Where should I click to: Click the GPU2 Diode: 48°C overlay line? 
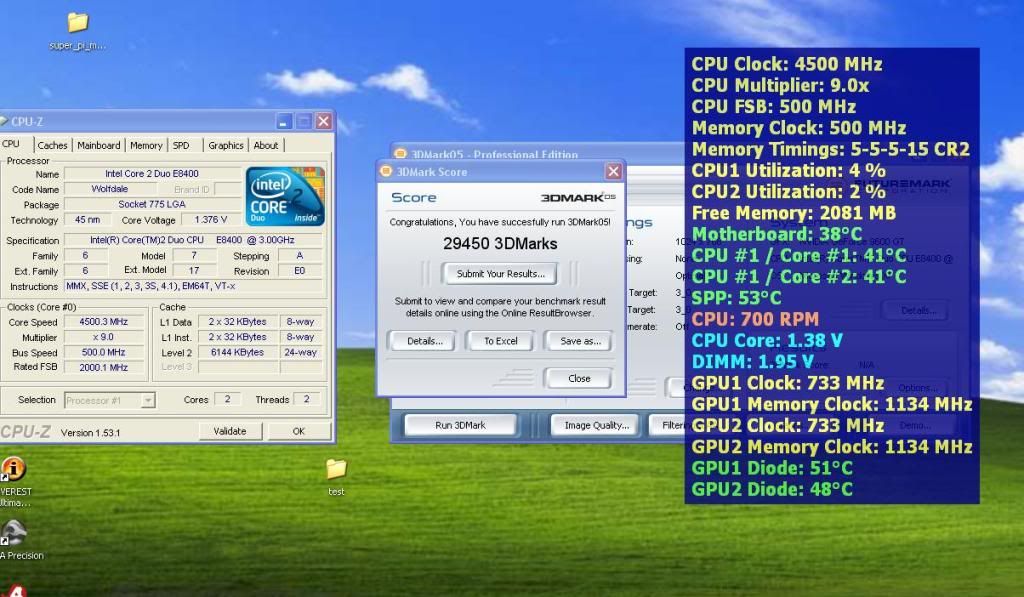tap(772, 489)
